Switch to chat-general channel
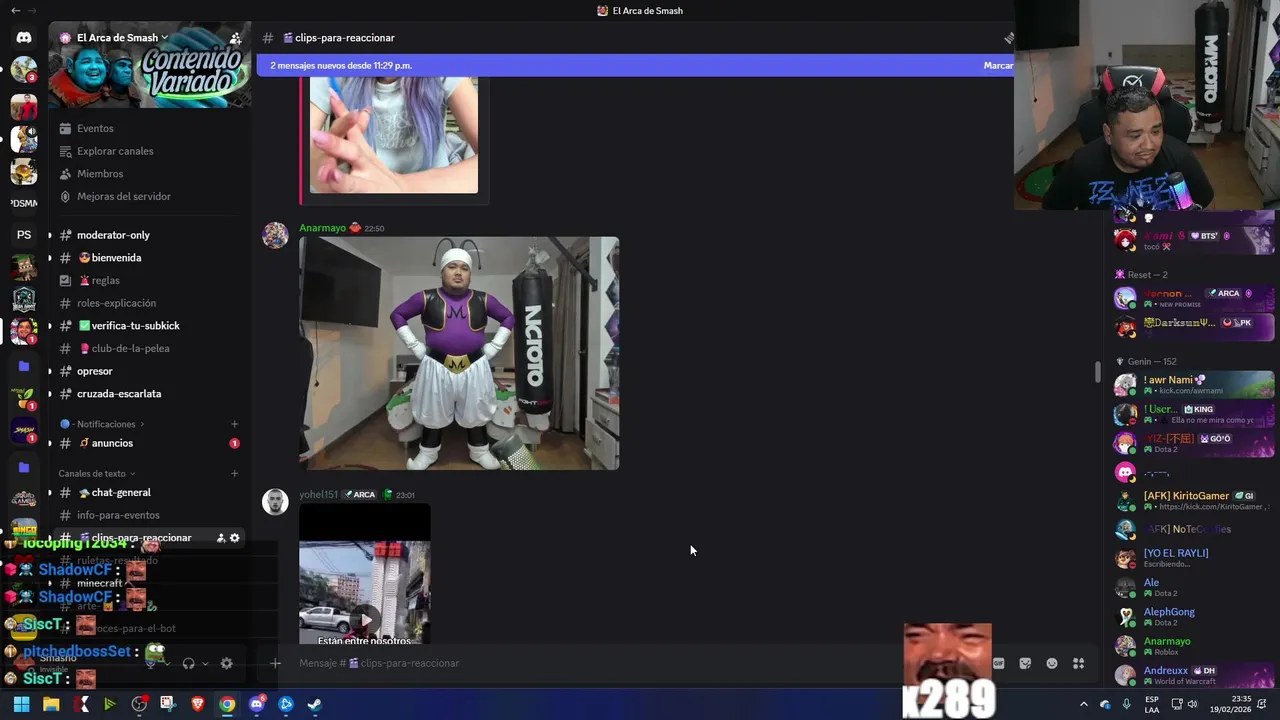 [x=150, y=492]
